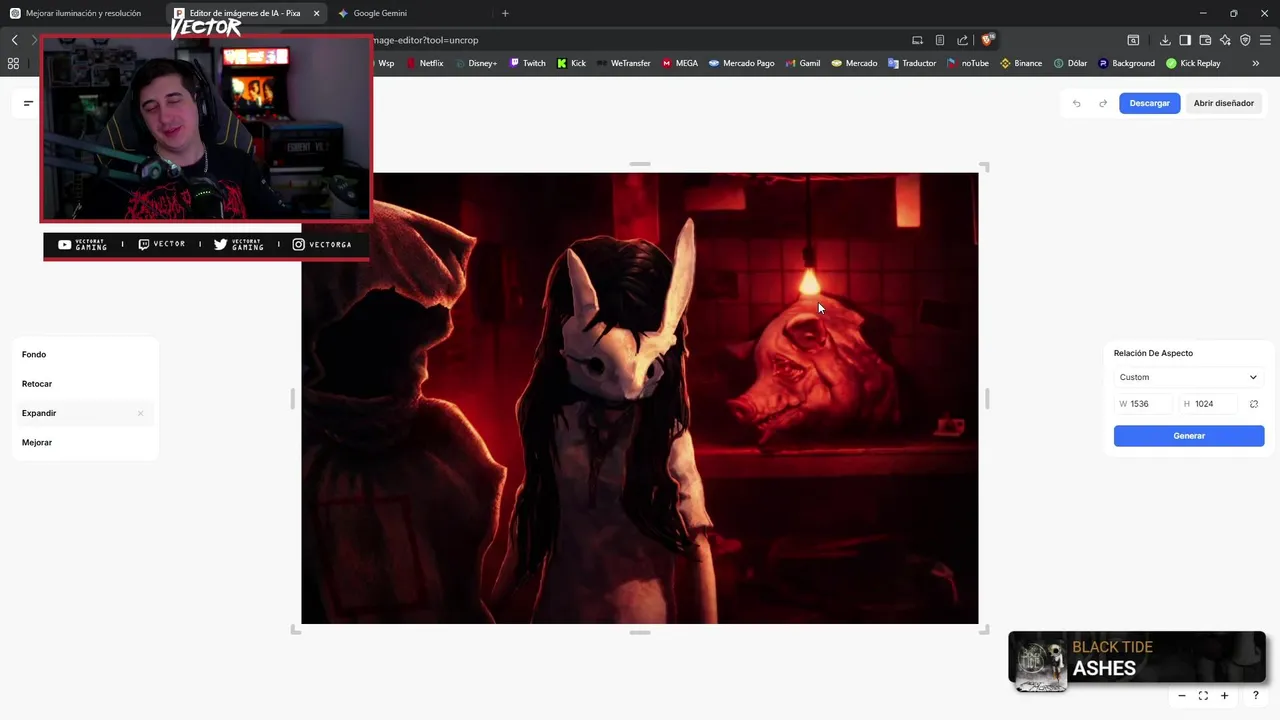
Task: Open reader mode icon in address bar
Action: [x=940, y=40]
